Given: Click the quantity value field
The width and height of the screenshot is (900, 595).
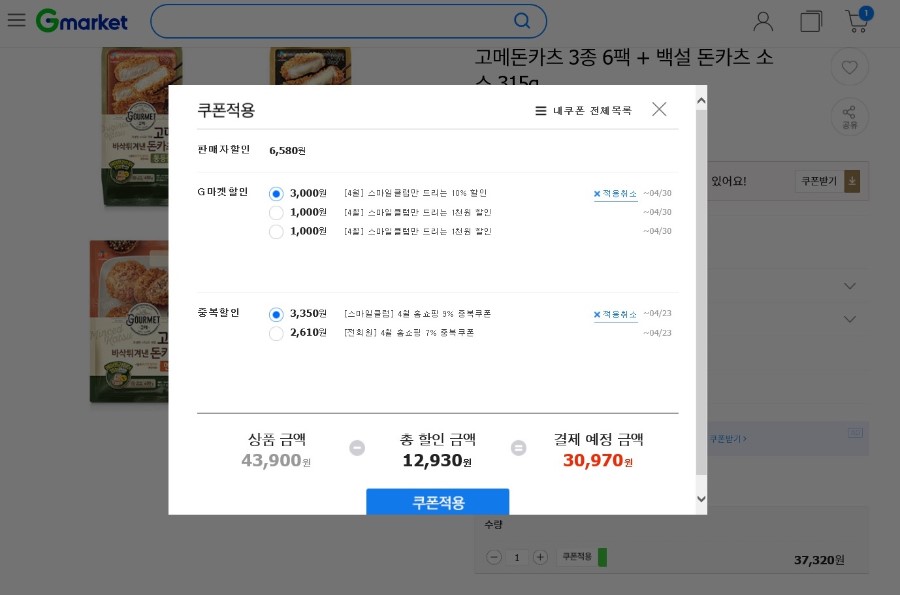Looking at the screenshot, I should click(517, 557).
